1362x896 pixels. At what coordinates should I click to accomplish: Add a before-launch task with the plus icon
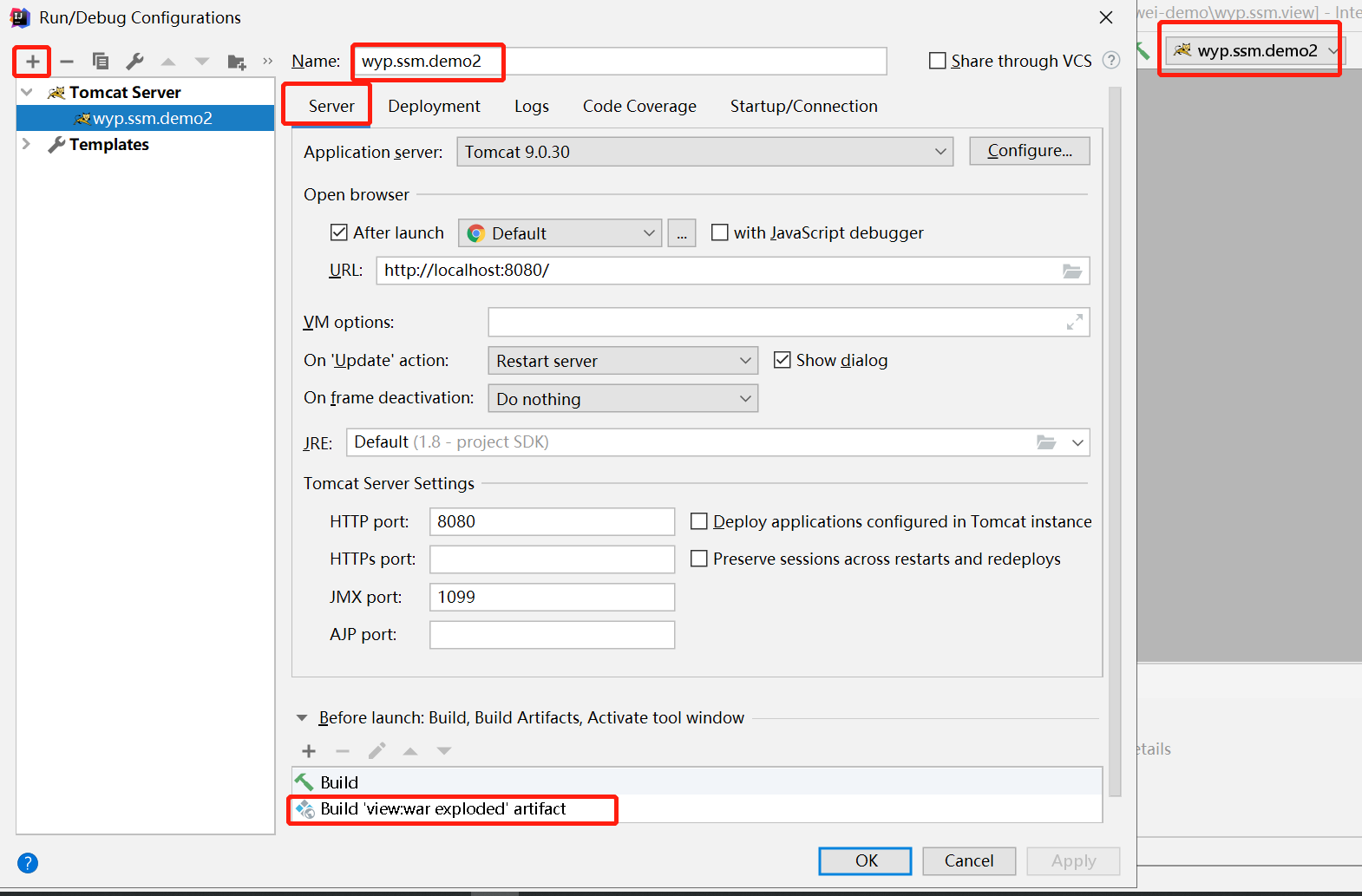309,751
